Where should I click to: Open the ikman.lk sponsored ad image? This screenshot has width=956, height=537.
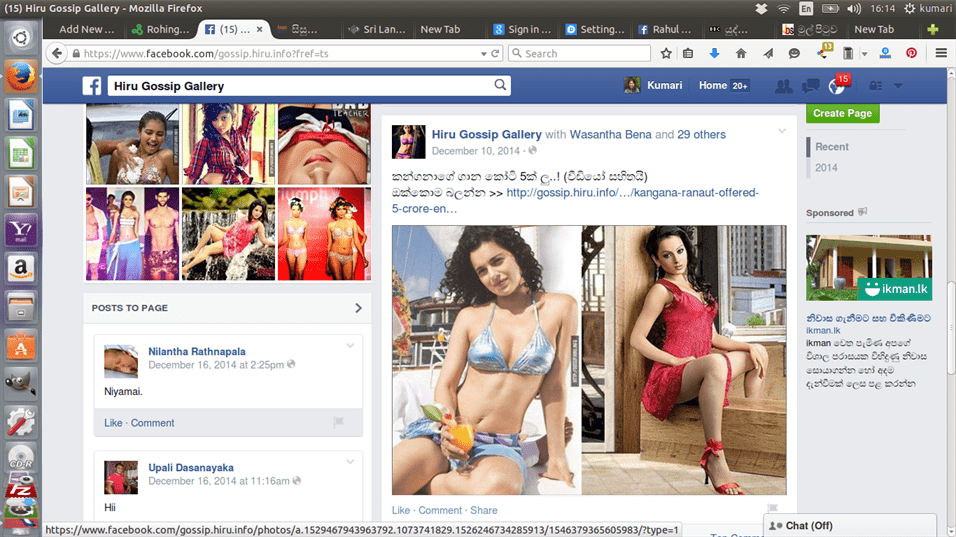(869, 268)
